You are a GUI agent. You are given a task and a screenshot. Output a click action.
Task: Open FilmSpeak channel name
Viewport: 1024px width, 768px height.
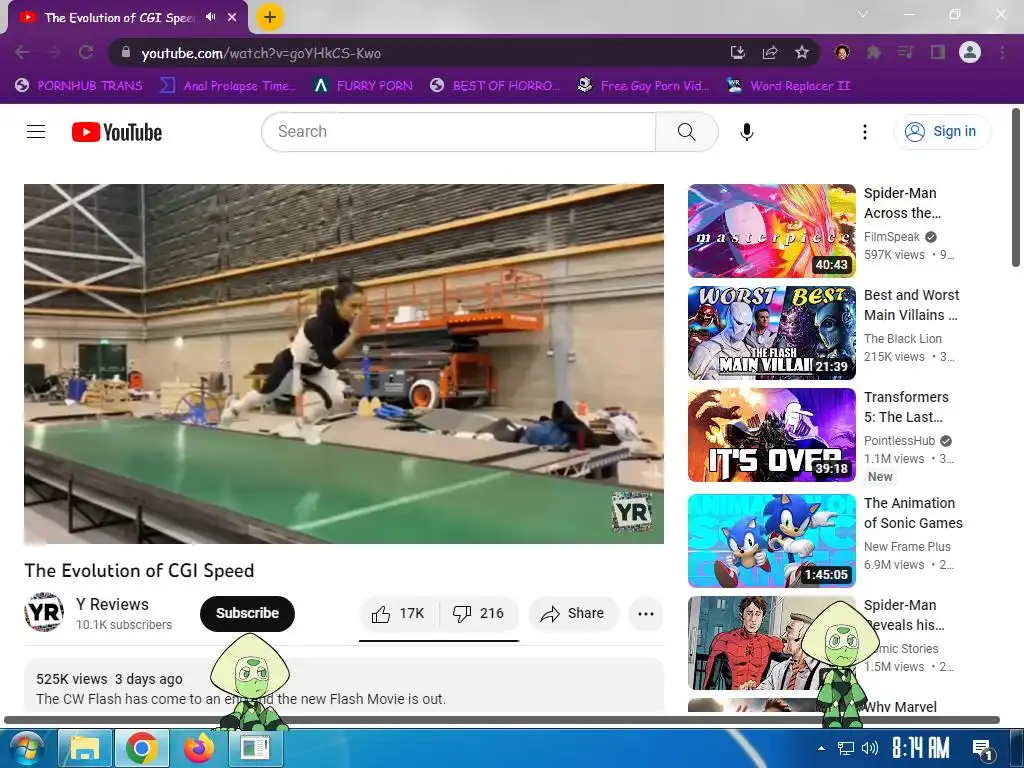[891, 237]
